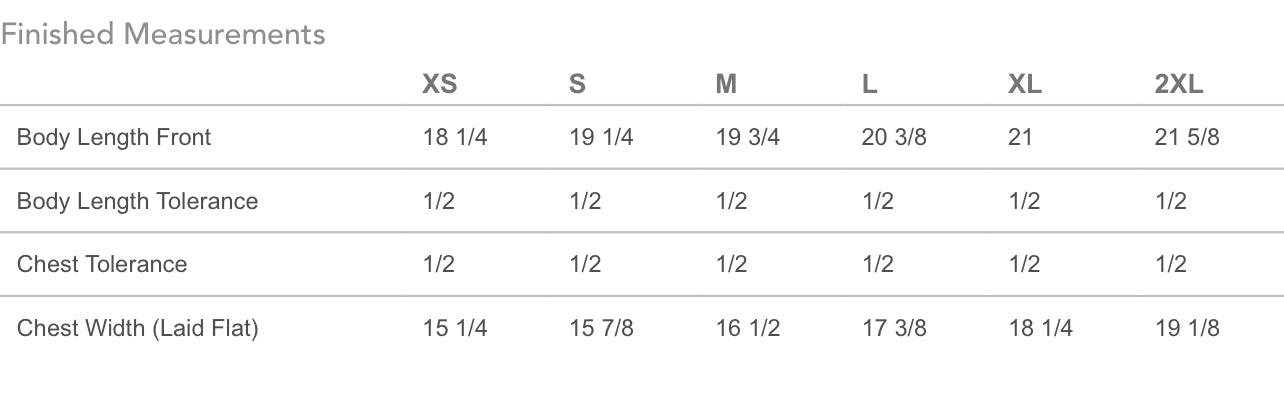1284x393 pixels.
Task: Select the M size column header
Action: click(726, 85)
